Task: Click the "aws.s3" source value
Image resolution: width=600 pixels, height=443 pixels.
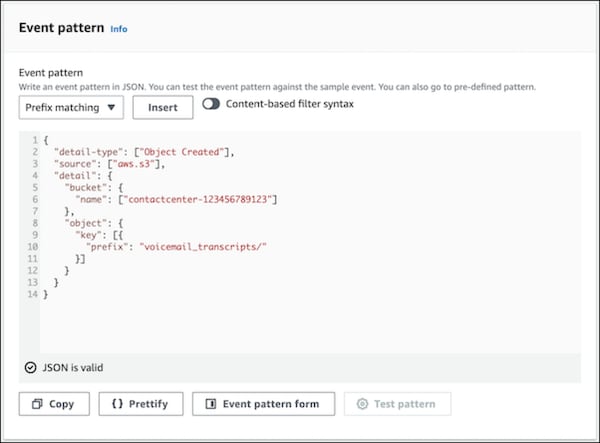Action: point(134,164)
